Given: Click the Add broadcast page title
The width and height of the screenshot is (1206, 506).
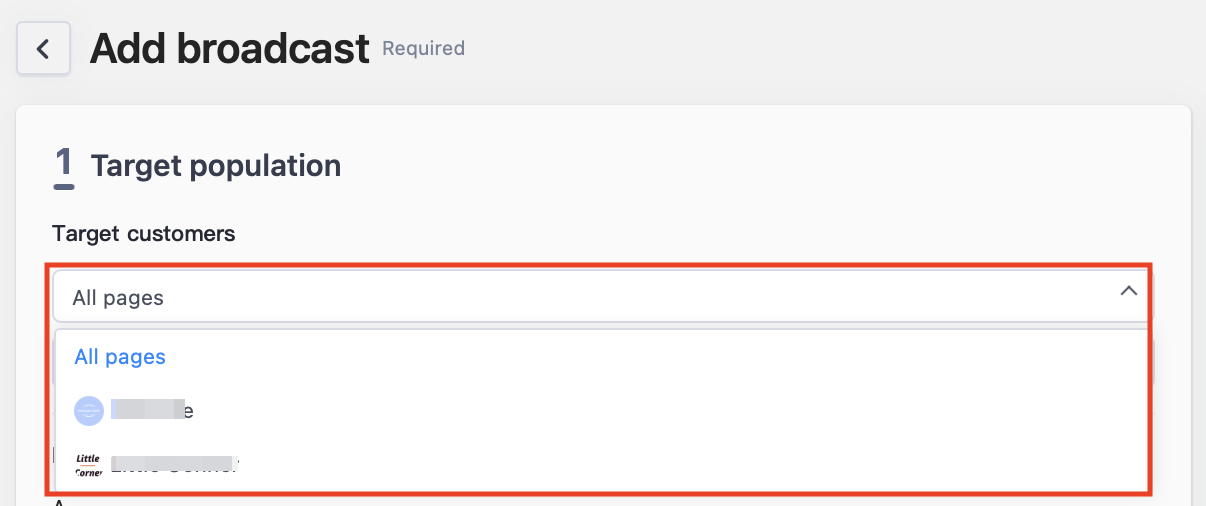Looking at the screenshot, I should (230, 48).
